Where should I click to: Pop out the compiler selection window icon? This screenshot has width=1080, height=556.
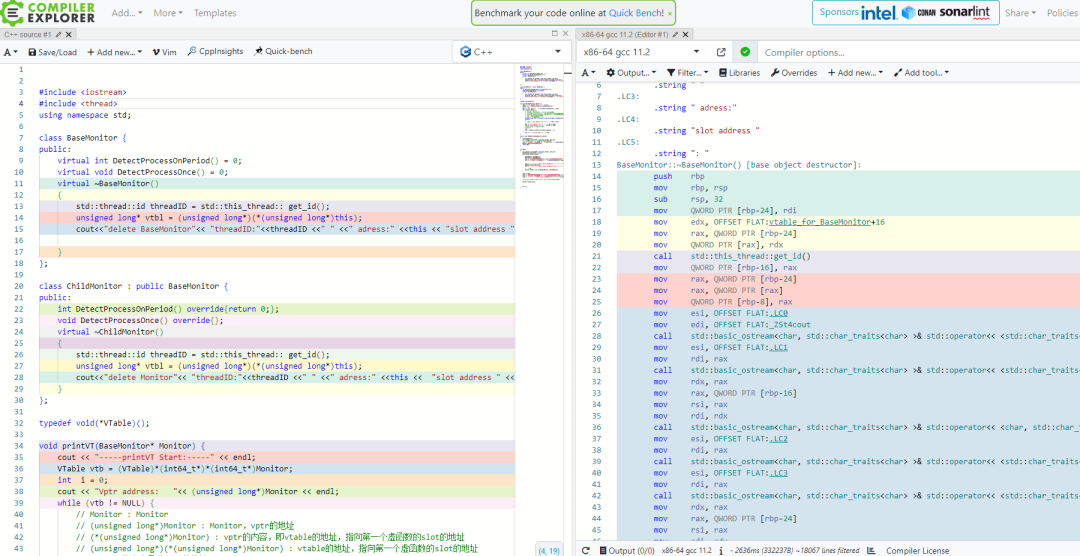click(721, 52)
